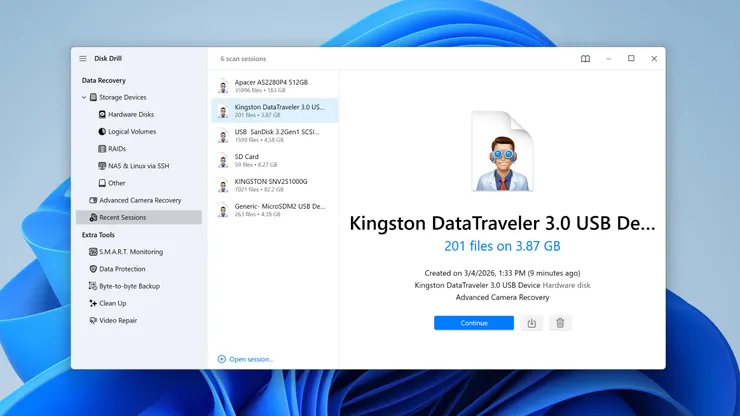This screenshot has height=416, width=740.
Task: Click the KINGSTON SNV2S1000G session thumbnail icon
Action: click(x=223, y=185)
